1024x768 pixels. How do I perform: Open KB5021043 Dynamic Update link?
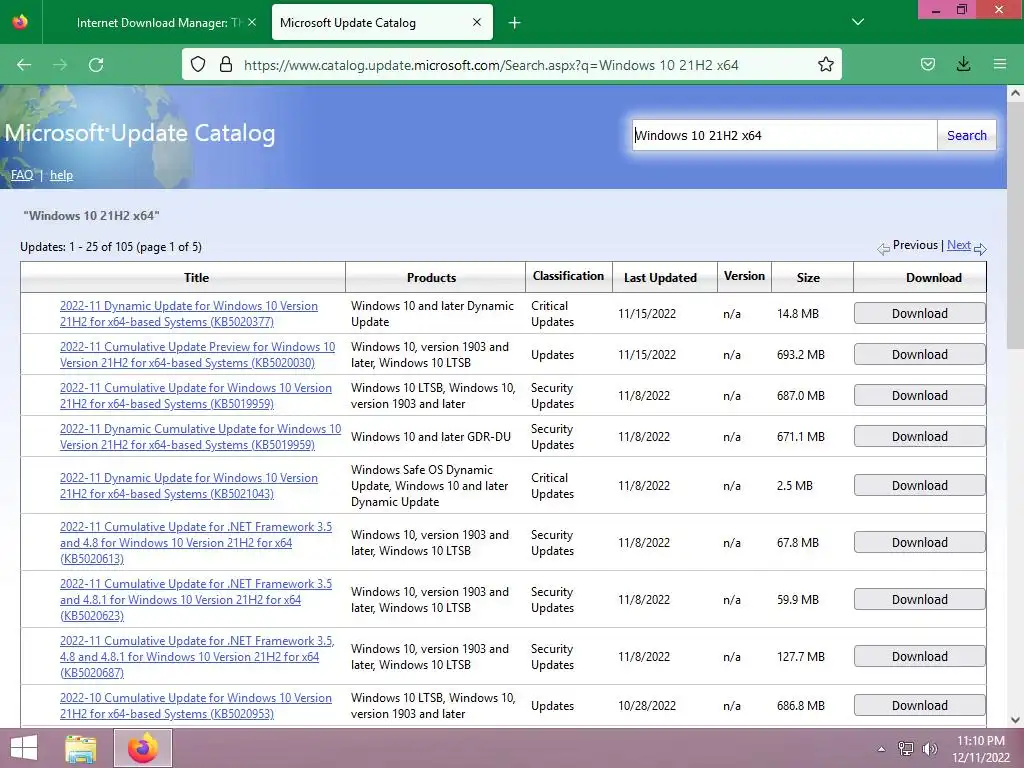pos(189,486)
